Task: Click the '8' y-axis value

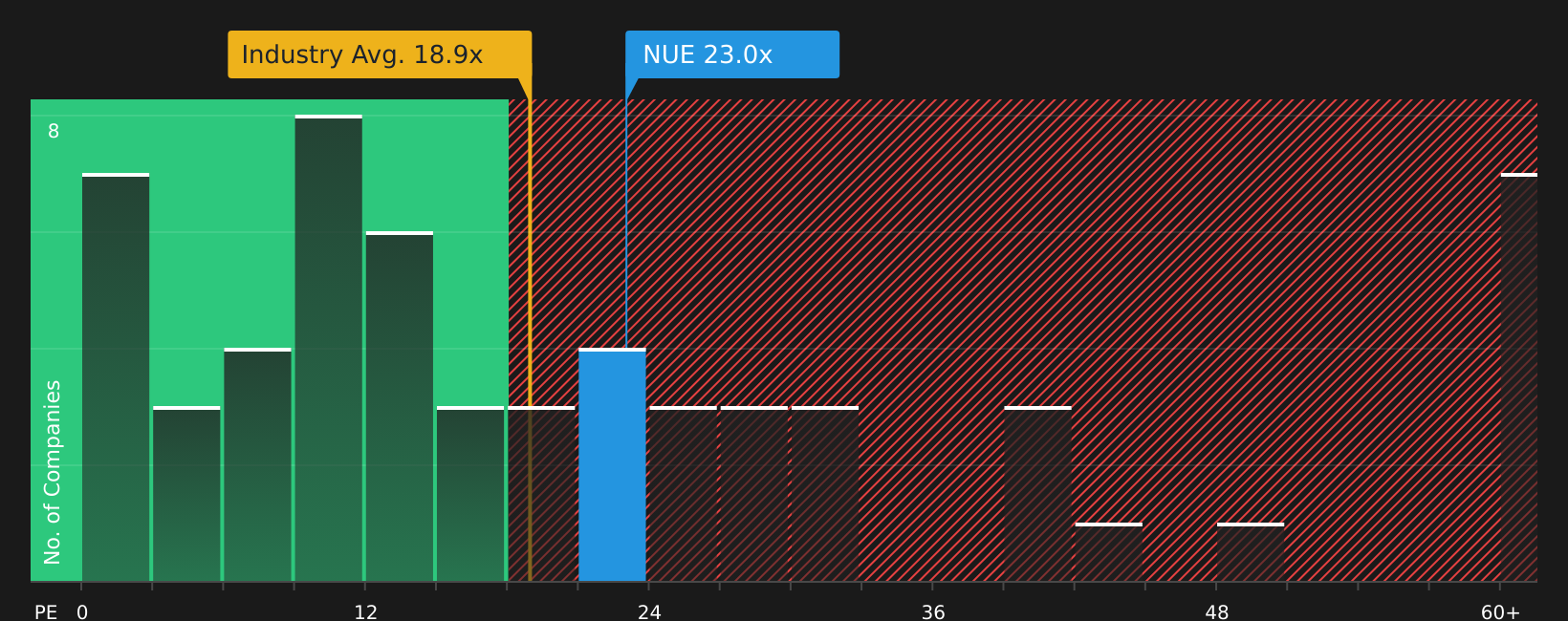Action: (54, 132)
